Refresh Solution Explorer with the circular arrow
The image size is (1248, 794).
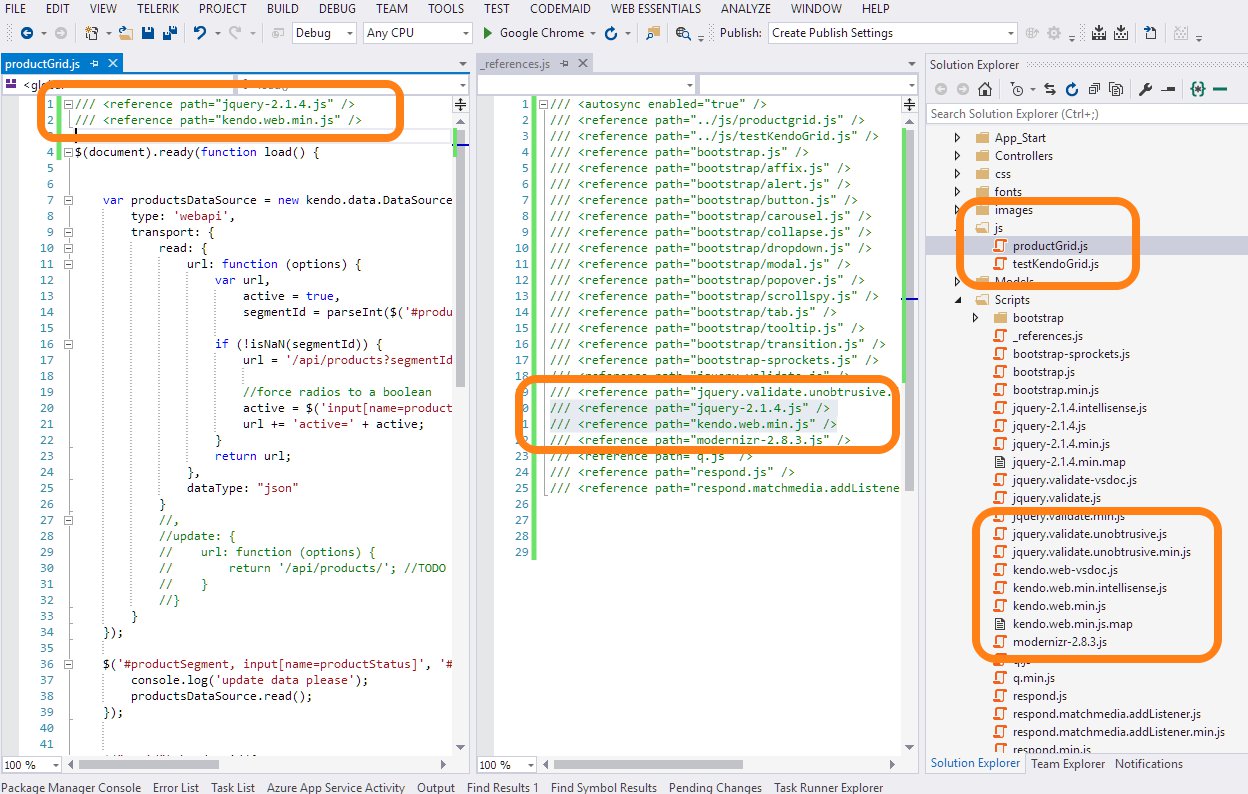1072,89
